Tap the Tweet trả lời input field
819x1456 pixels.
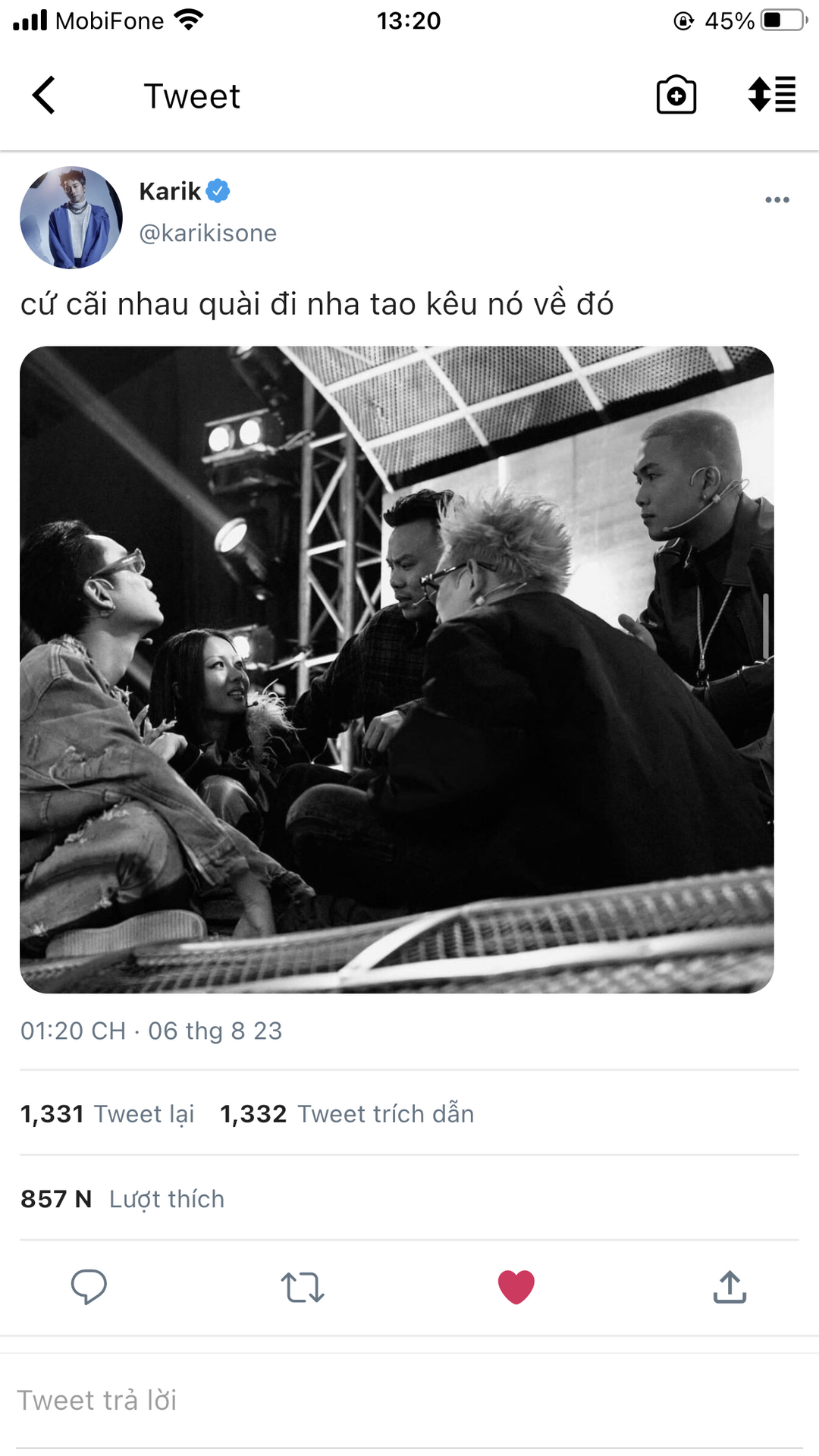coord(409,1401)
